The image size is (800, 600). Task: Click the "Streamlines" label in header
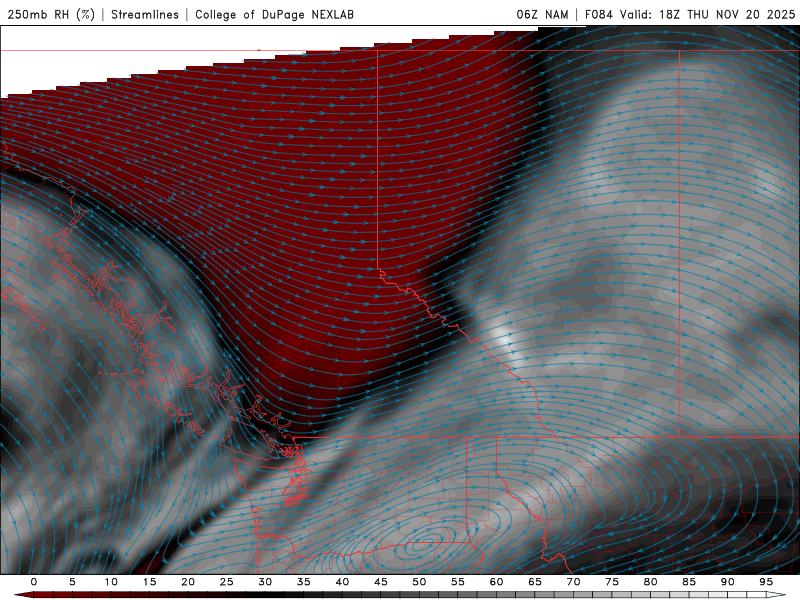[x=145, y=14]
